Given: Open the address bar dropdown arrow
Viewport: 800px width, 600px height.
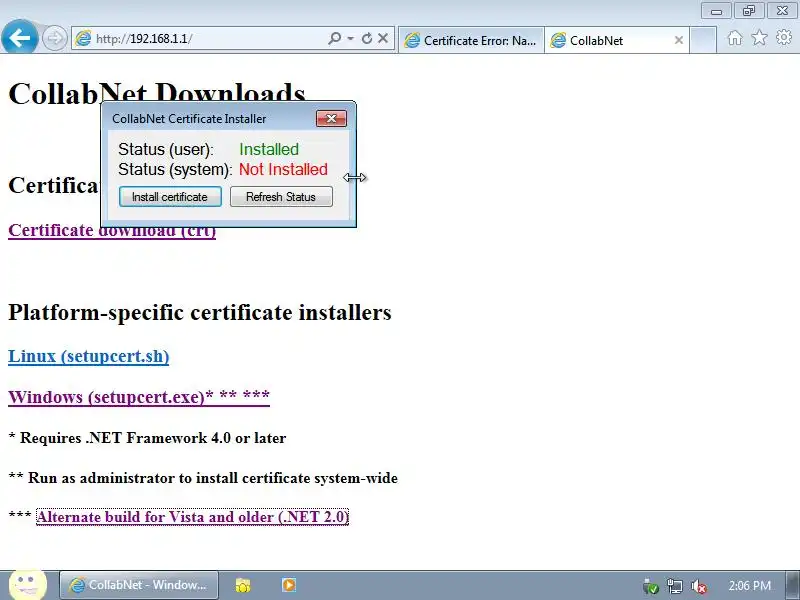Looking at the screenshot, I should 351,38.
